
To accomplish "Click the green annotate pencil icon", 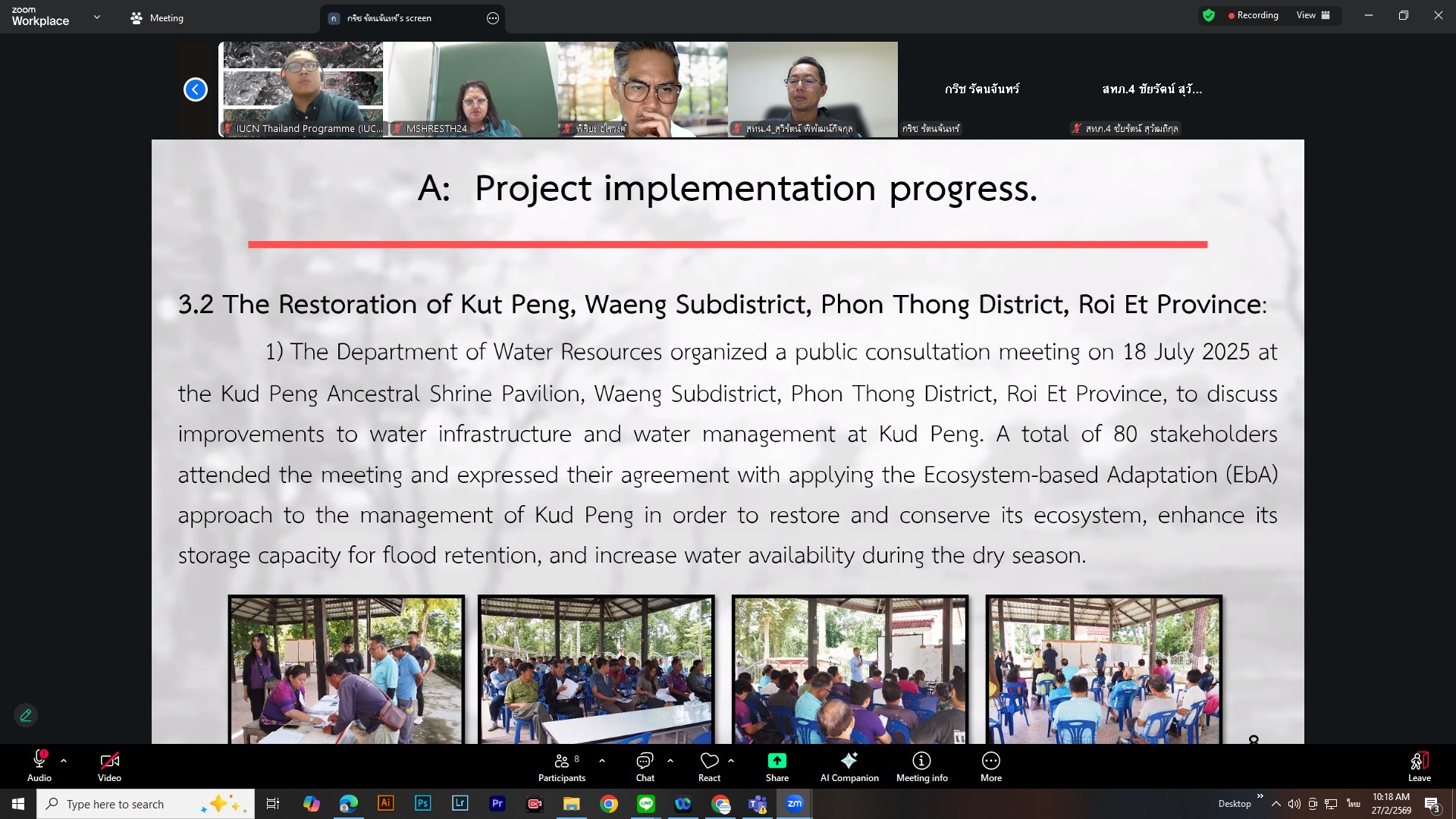I will click(26, 715).
